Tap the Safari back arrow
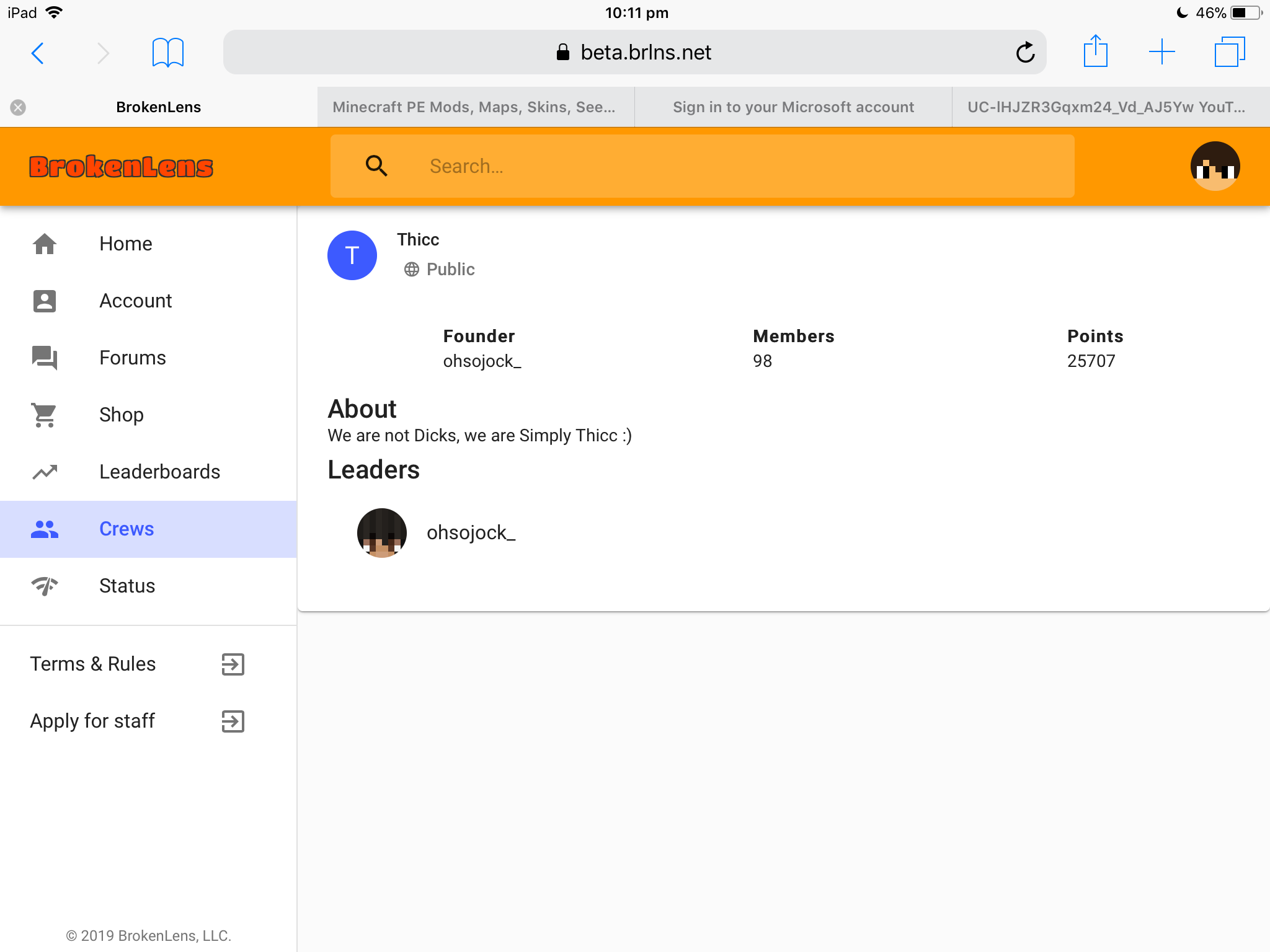 [38, 53]
